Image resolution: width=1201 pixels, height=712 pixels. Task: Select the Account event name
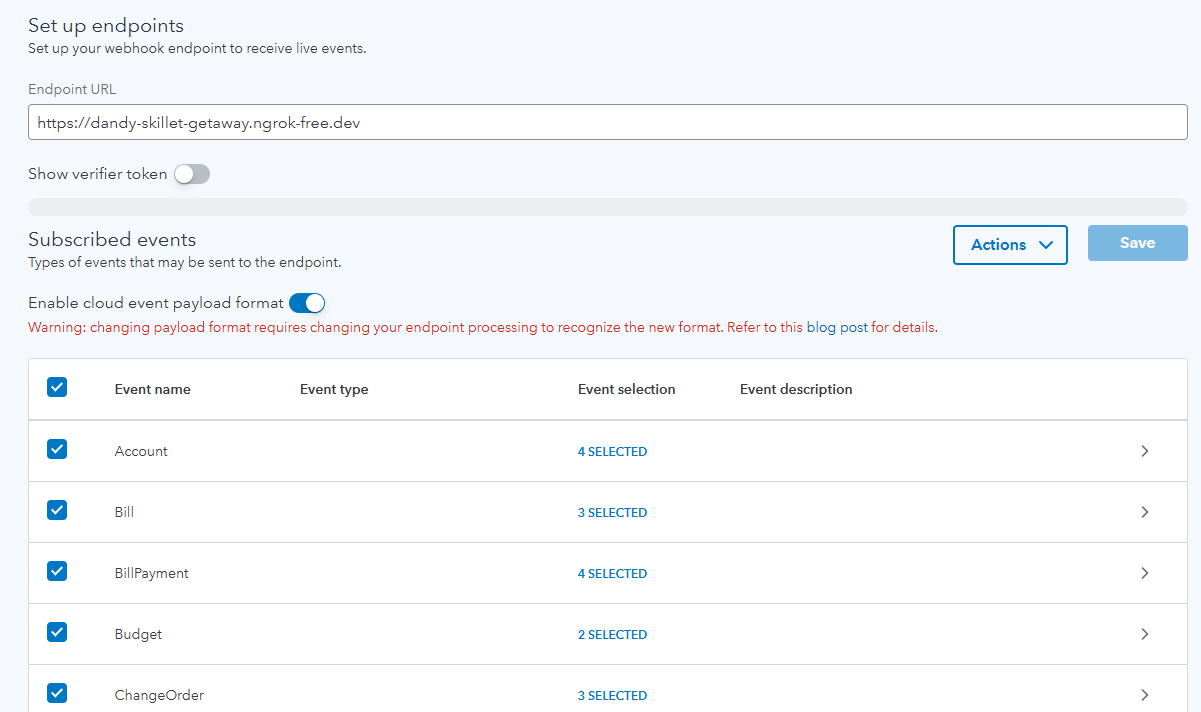141,451
